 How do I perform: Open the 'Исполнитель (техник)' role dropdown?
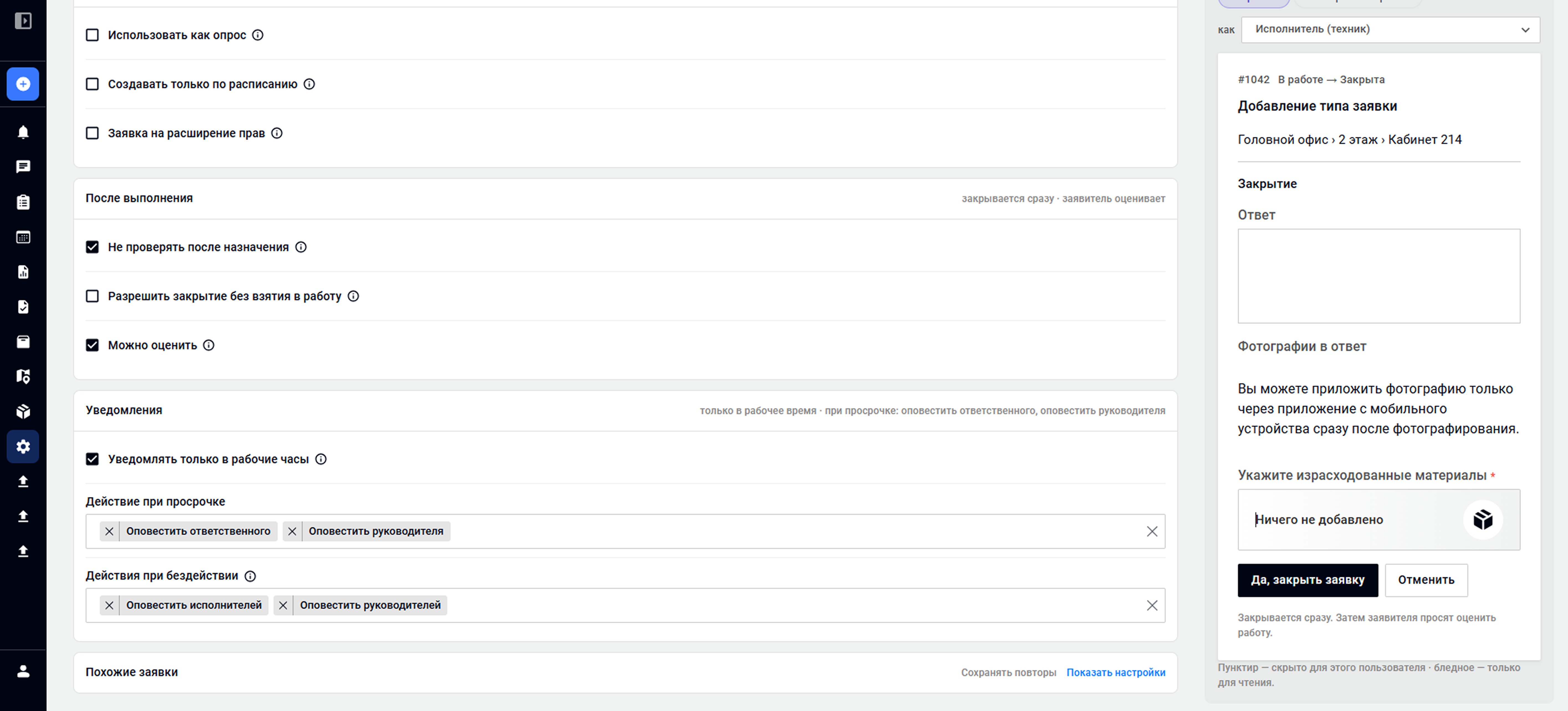coord(1390,29)
